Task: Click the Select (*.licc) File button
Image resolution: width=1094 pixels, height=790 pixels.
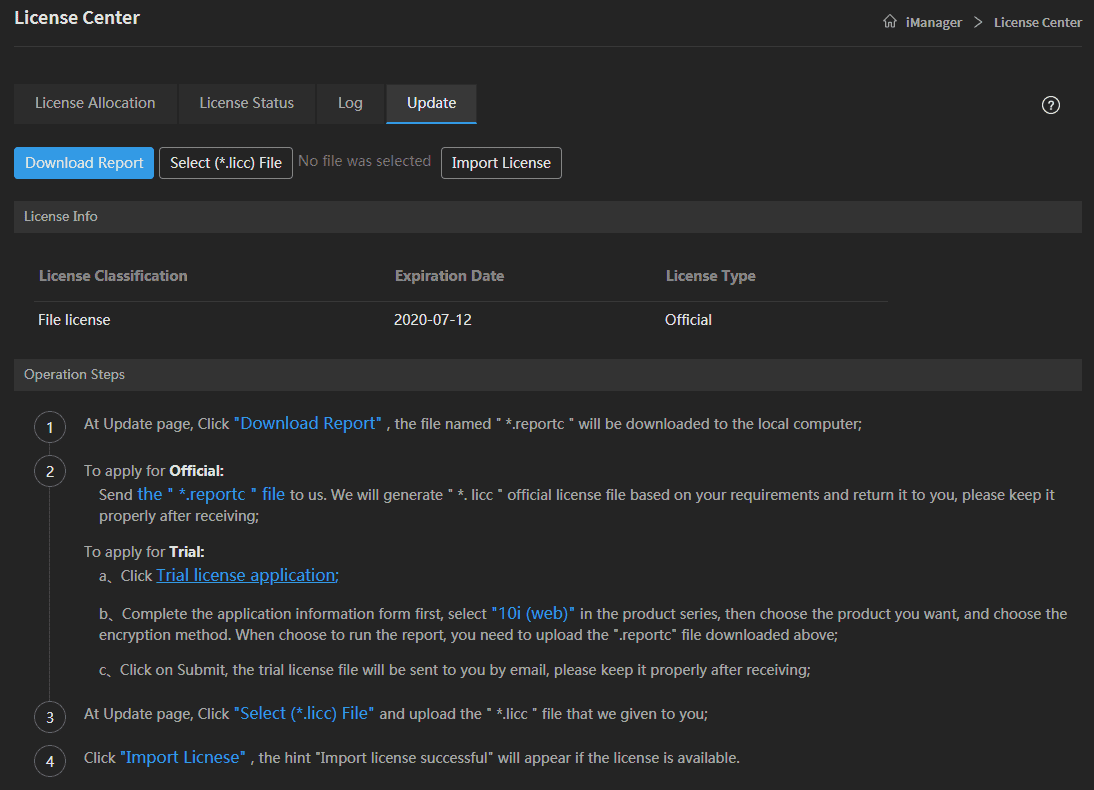Action: point(226,163)
